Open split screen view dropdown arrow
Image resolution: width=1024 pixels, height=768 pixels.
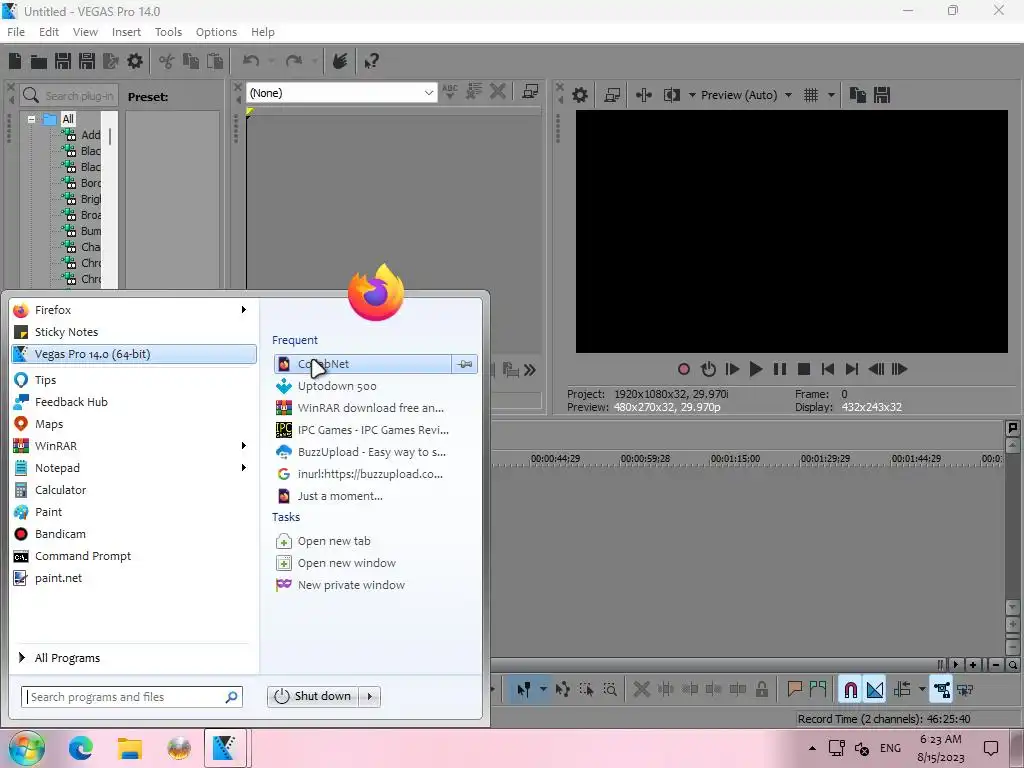point(692,95)
